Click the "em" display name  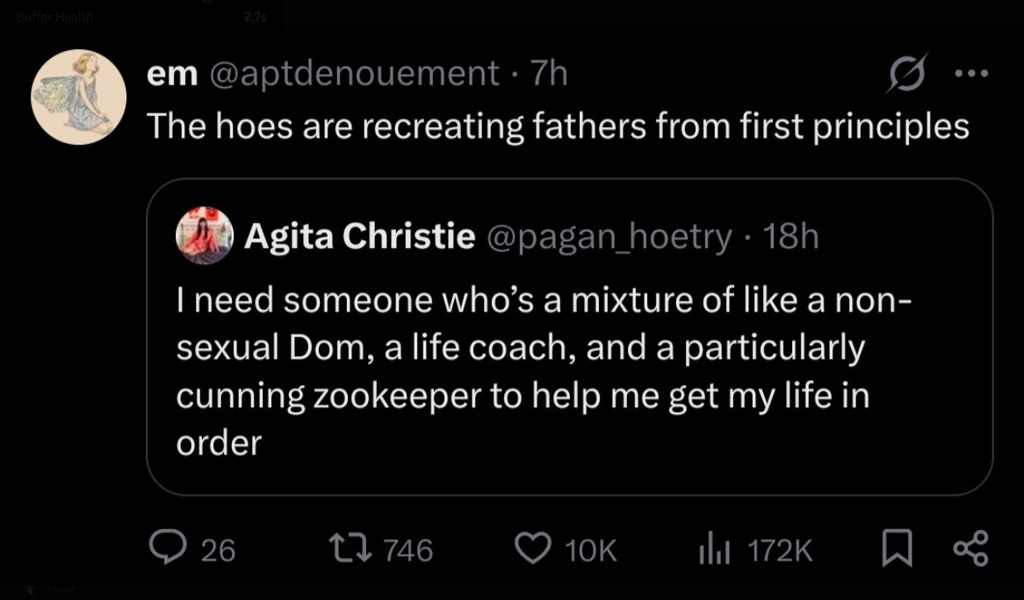point(171,73)
